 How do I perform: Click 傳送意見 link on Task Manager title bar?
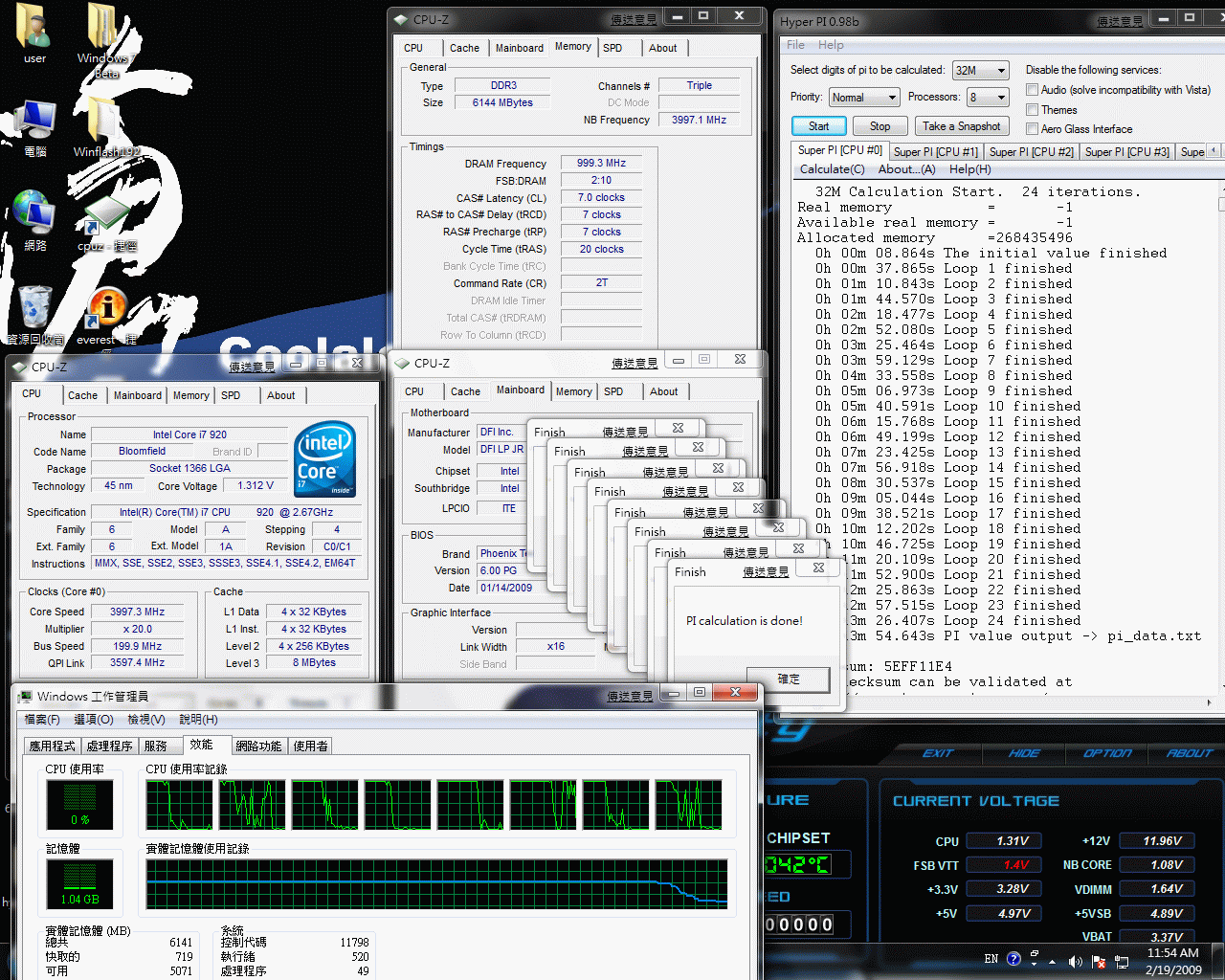[629, 696]
